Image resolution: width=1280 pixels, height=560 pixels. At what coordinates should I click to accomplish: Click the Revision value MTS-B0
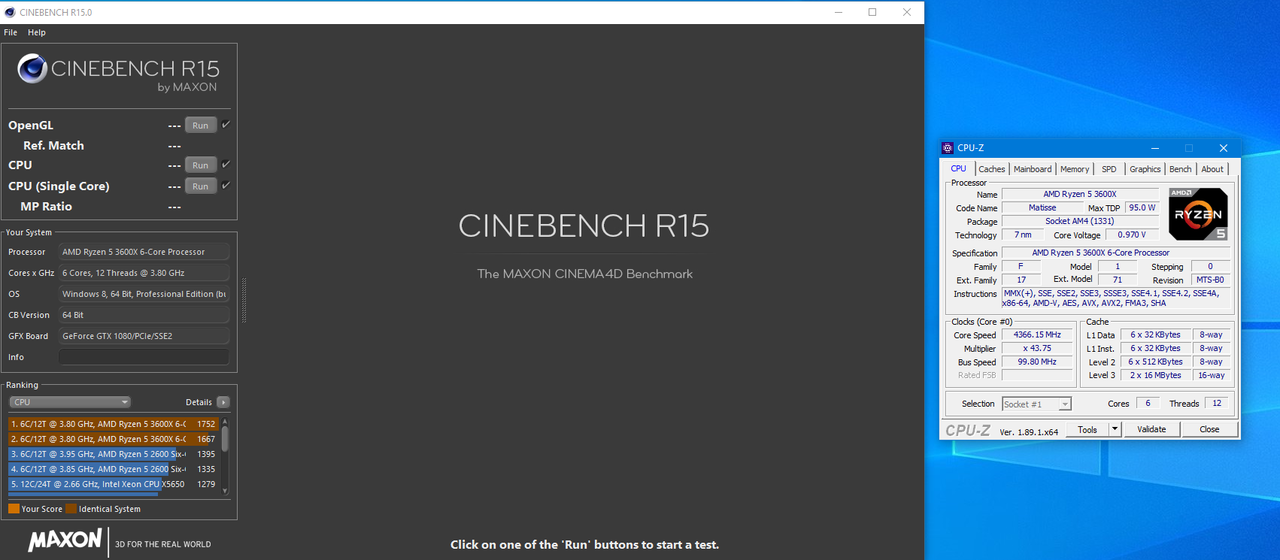(x=1210, y=280)
